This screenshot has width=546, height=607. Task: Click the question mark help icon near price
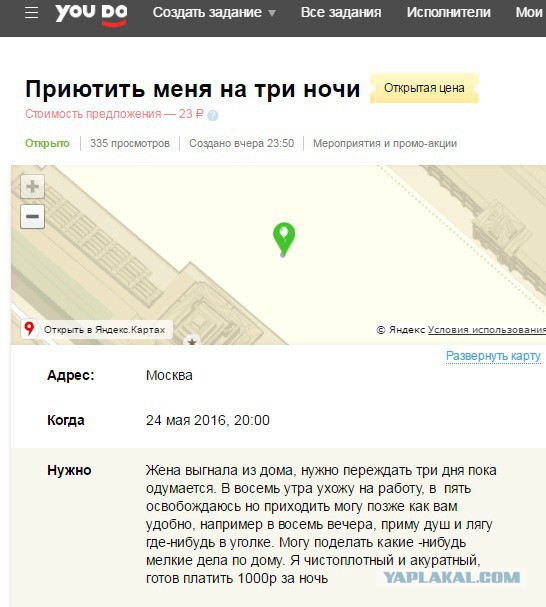[213, 115]
